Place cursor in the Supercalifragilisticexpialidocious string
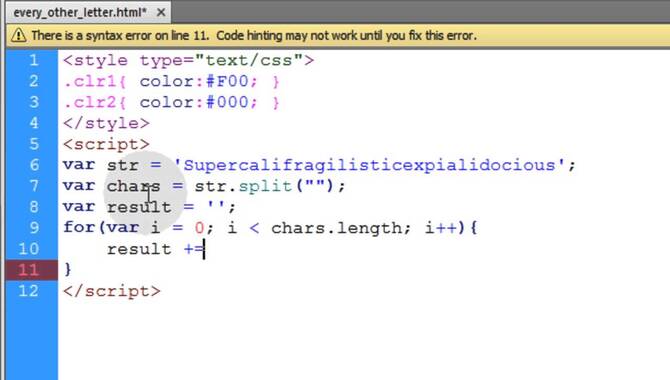This screenshot has height=380, width=670. [x=370, y=165]
